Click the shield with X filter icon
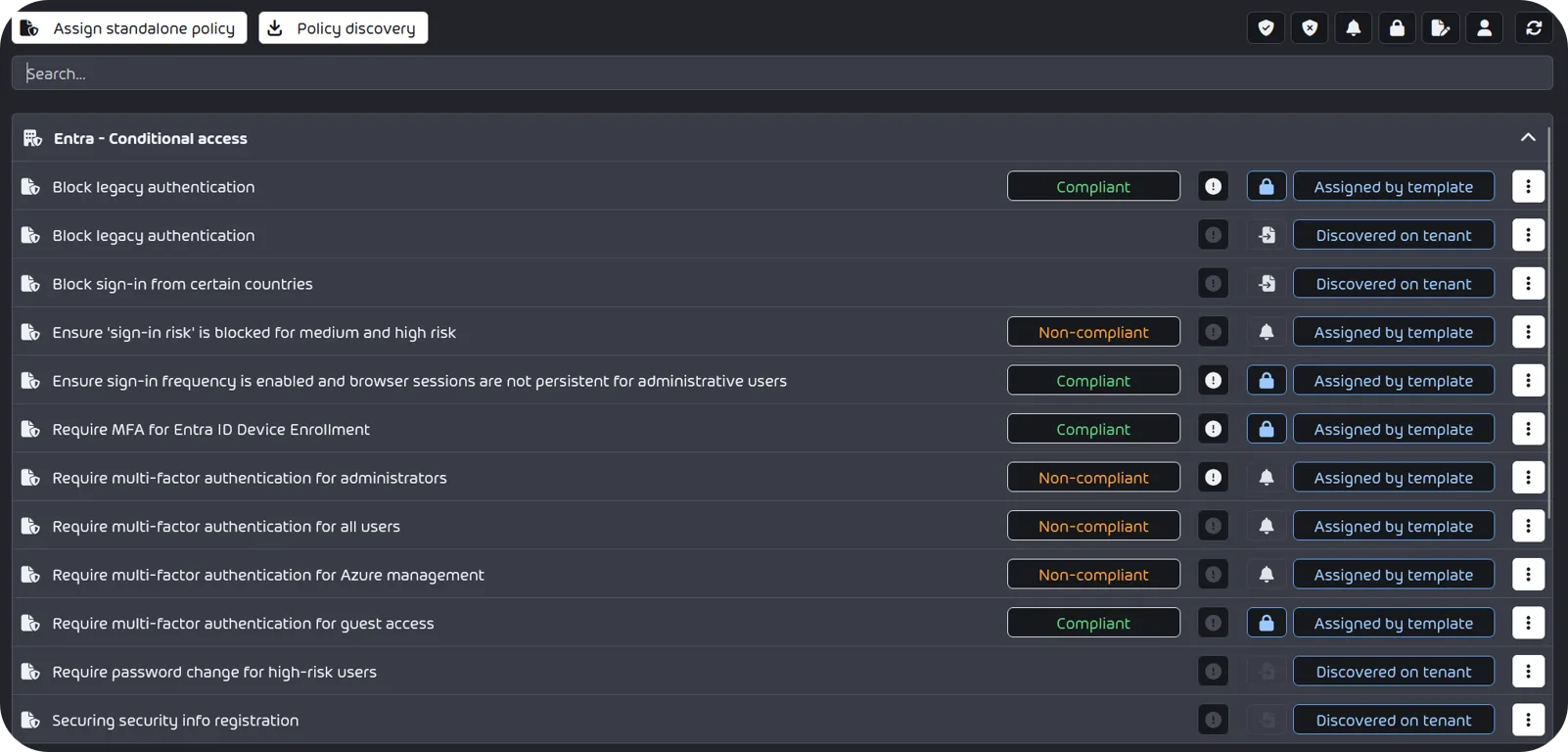Image resolution: width=1568 pixels, height=752 pixels. [1310, 28]
